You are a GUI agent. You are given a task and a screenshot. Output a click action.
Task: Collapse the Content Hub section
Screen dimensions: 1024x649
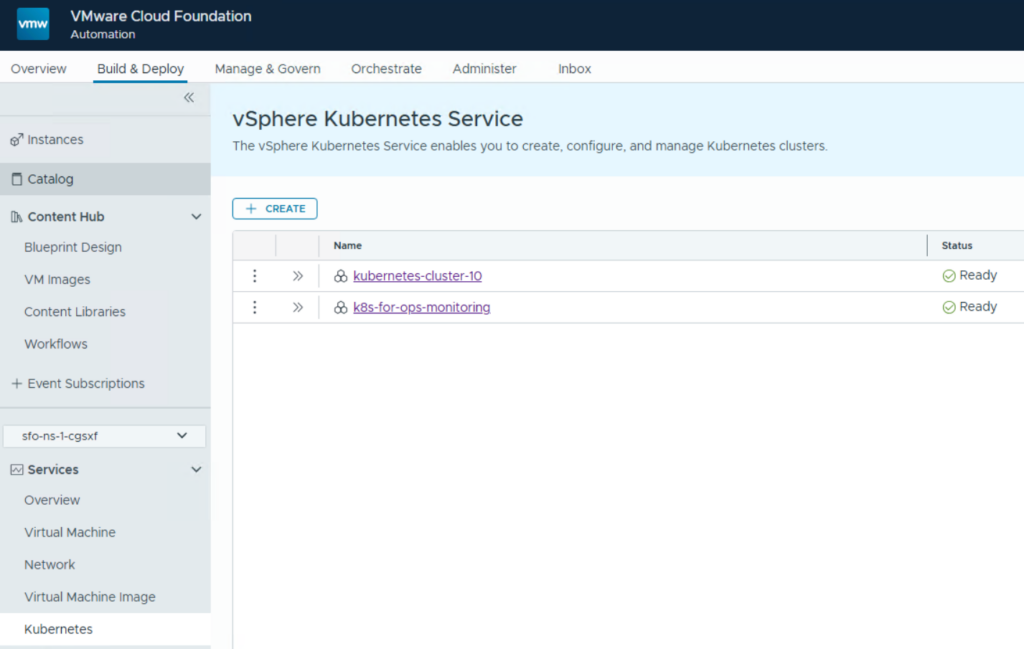click(196, 217)
